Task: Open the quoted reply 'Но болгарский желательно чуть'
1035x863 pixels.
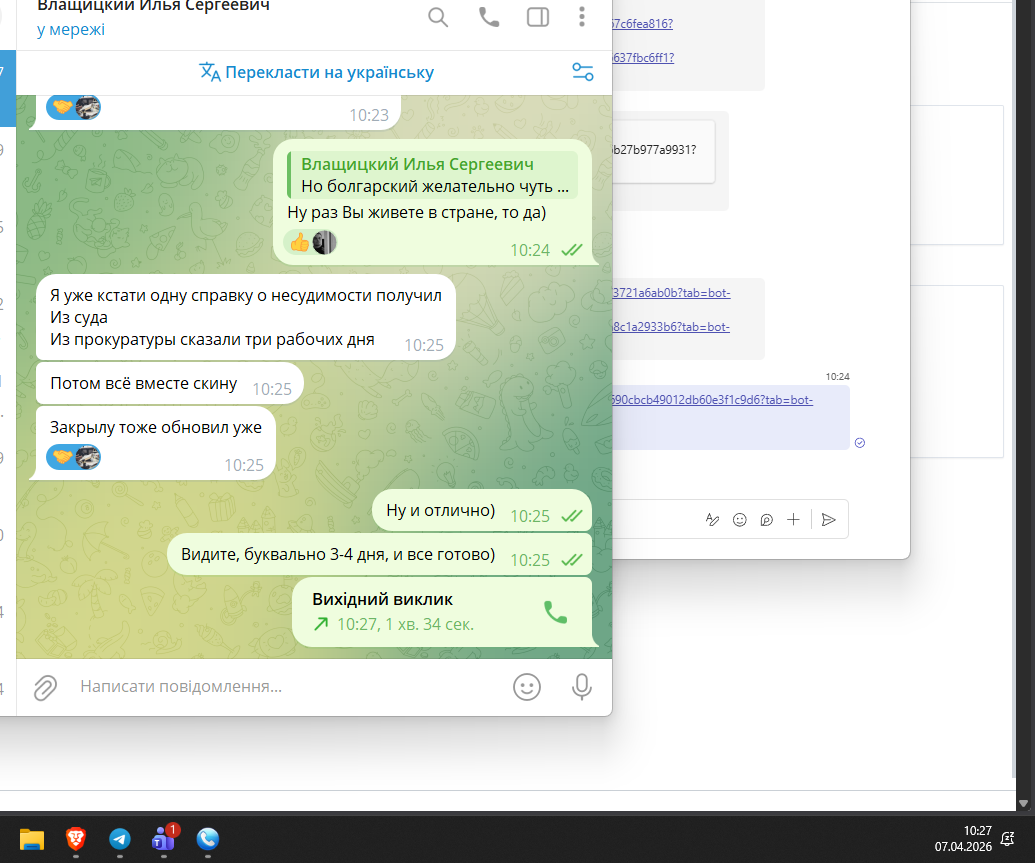Action: pos(433,175)
